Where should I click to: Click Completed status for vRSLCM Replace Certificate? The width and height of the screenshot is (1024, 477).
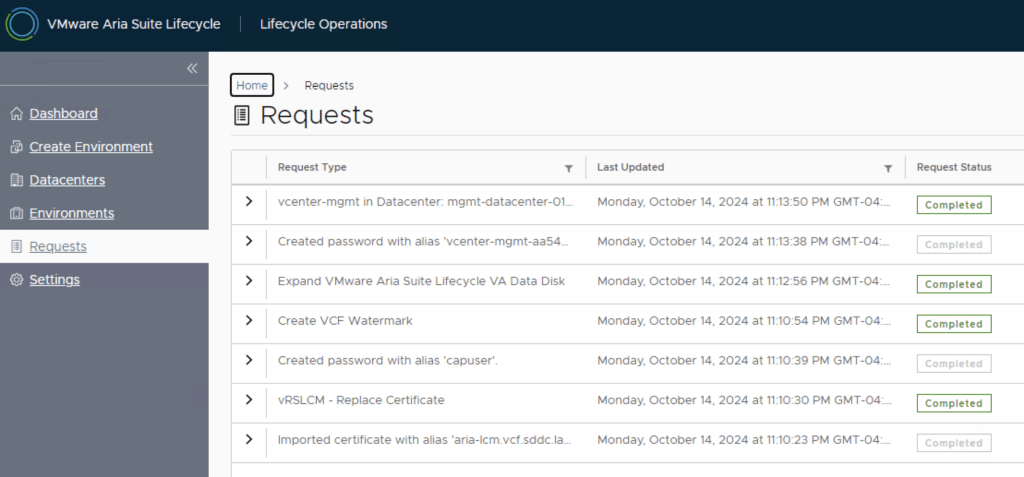pos(953,403)
